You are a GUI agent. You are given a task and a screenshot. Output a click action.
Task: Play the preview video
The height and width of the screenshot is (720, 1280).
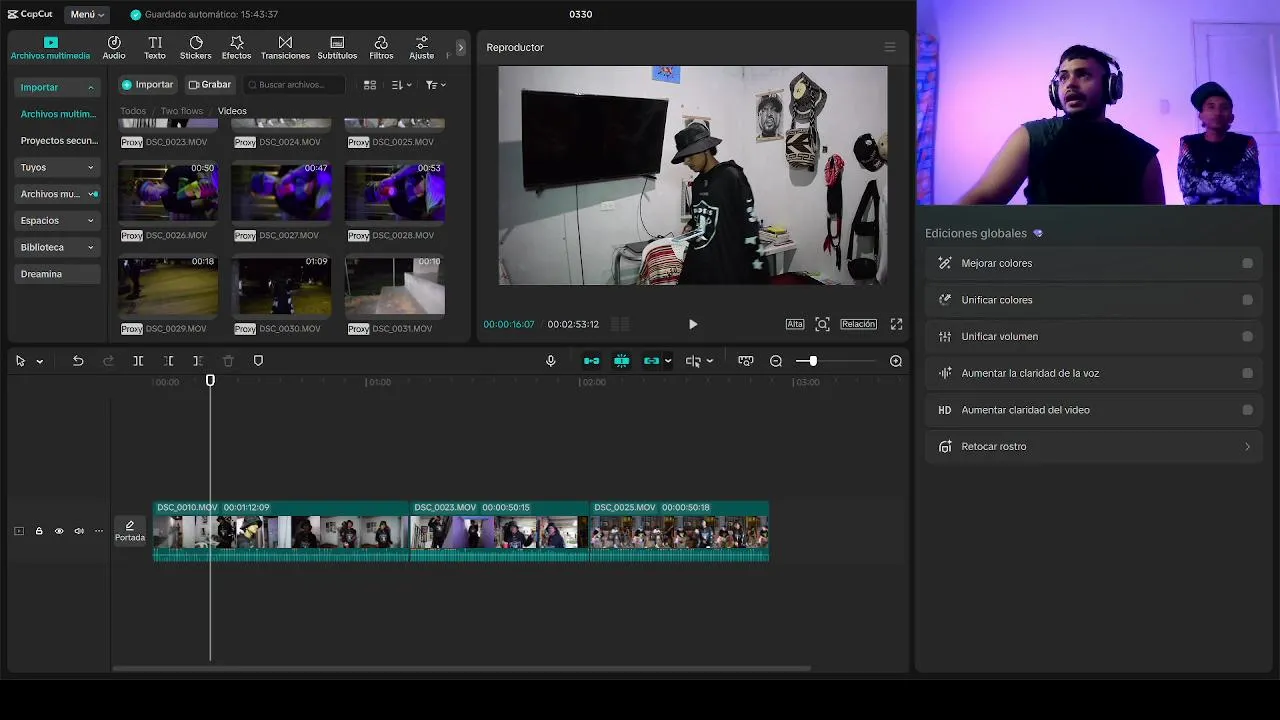tap(693, 324)
